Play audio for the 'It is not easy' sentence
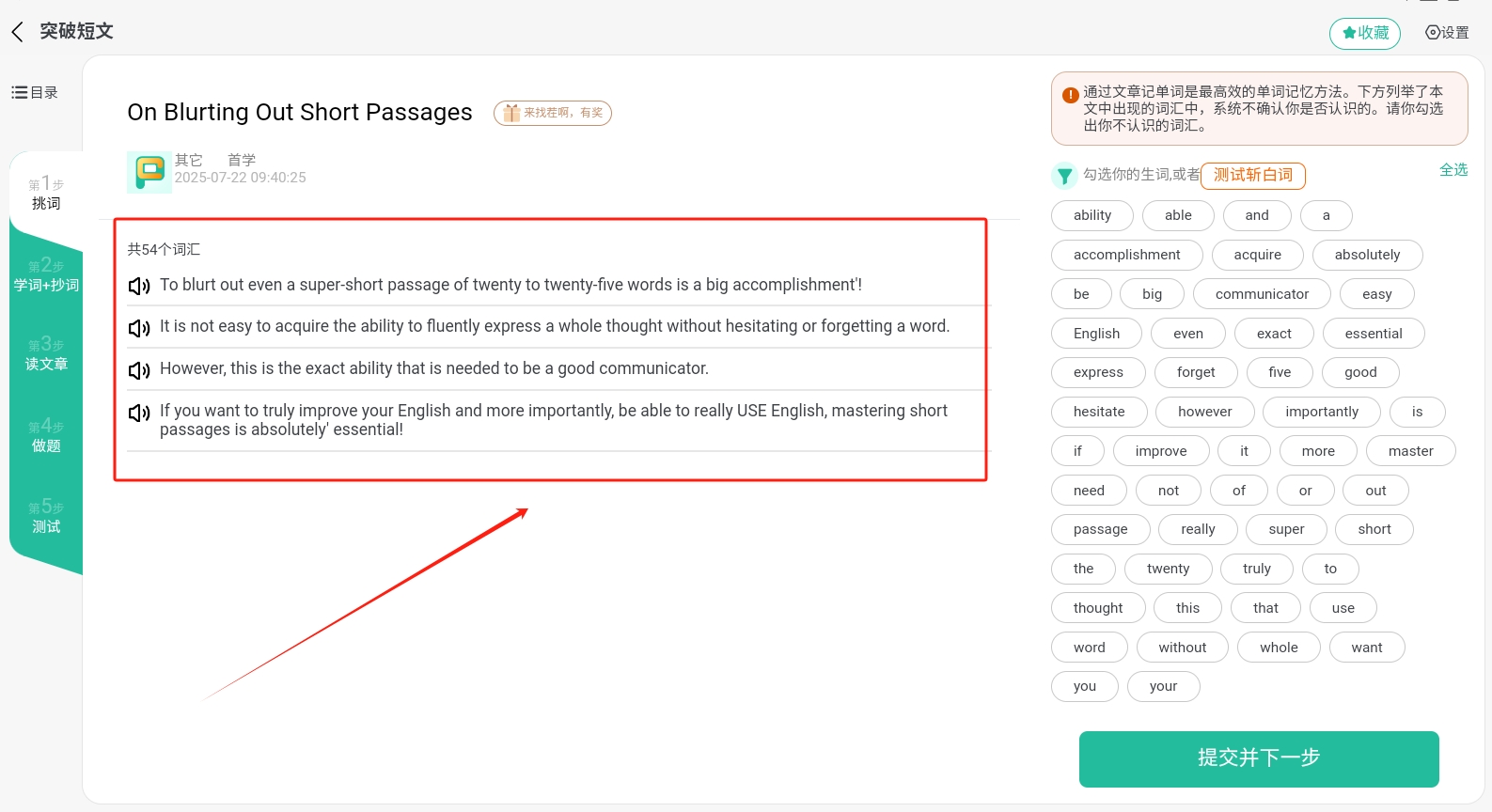This screenshot has width=1492, height=812. click(139, 327)
